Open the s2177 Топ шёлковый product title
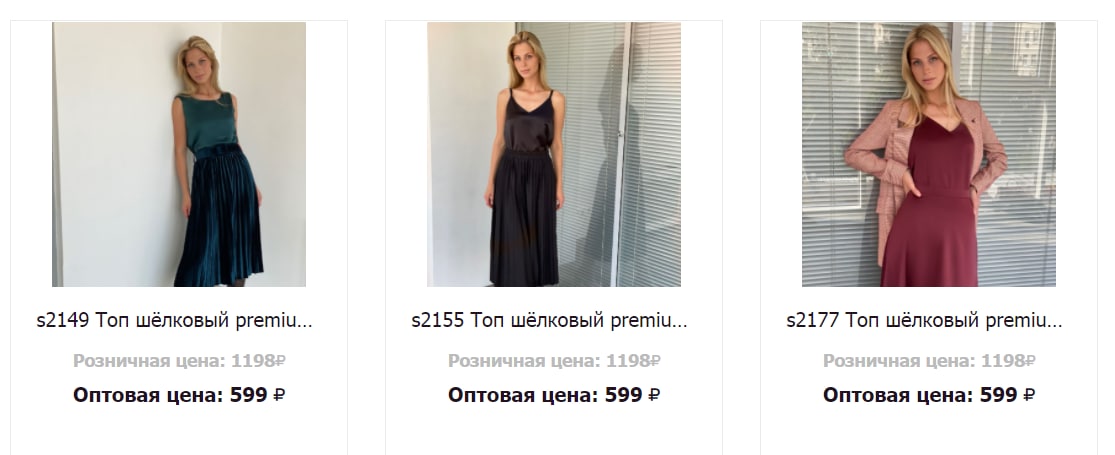The width and height of the screenshot is (1115, 455). (x=924, y=321)
